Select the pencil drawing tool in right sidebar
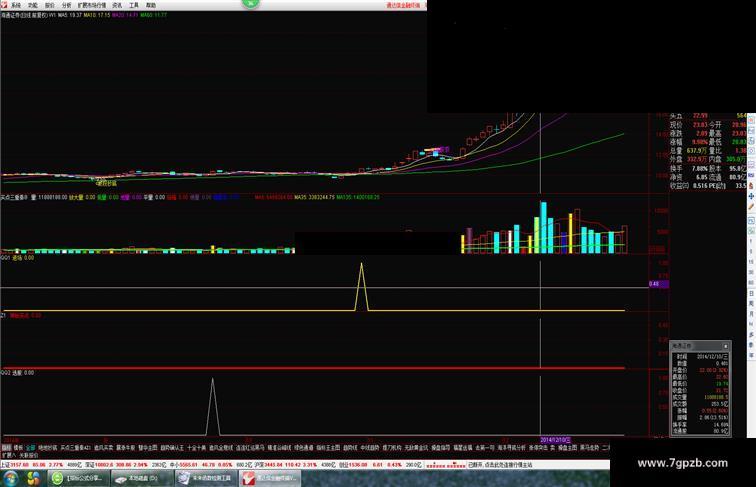 pyautogui.click(x=751, y=207)
